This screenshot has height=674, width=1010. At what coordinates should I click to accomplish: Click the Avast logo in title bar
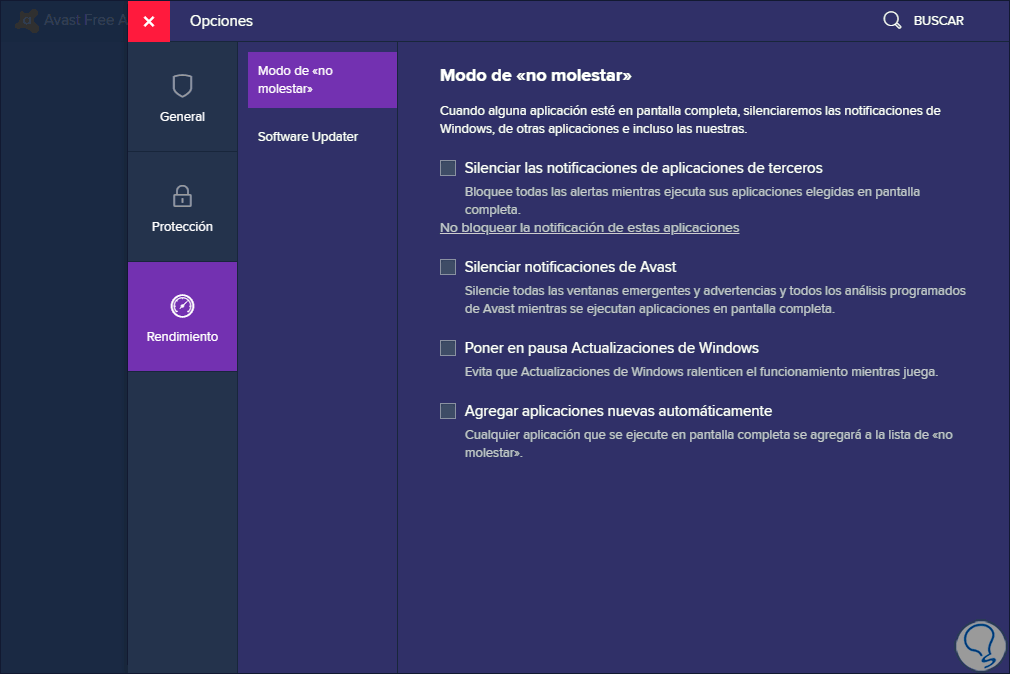[x=28, y=20]
